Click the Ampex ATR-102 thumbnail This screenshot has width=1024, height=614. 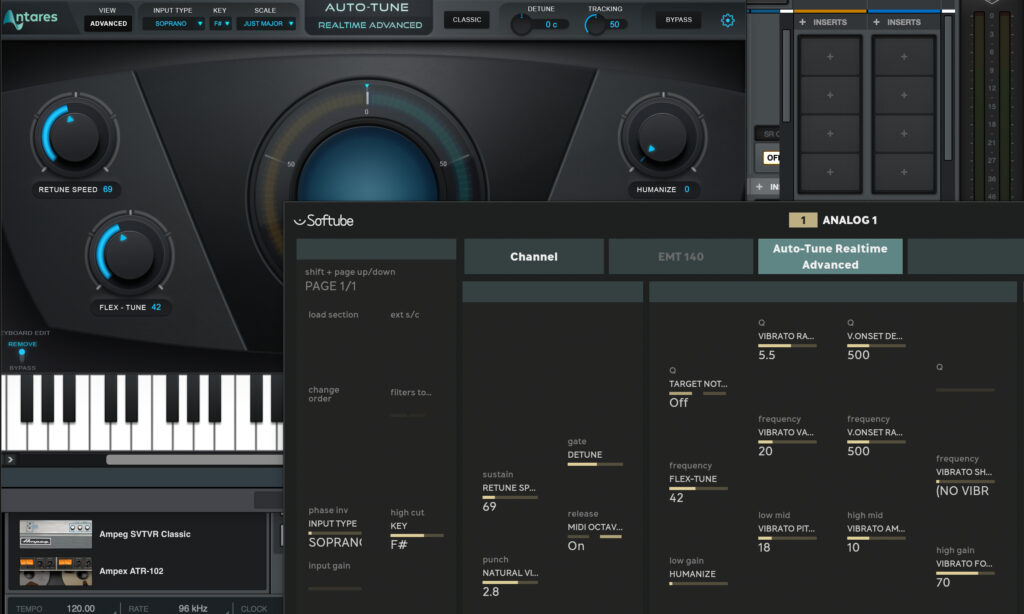[x=56, y=572]
